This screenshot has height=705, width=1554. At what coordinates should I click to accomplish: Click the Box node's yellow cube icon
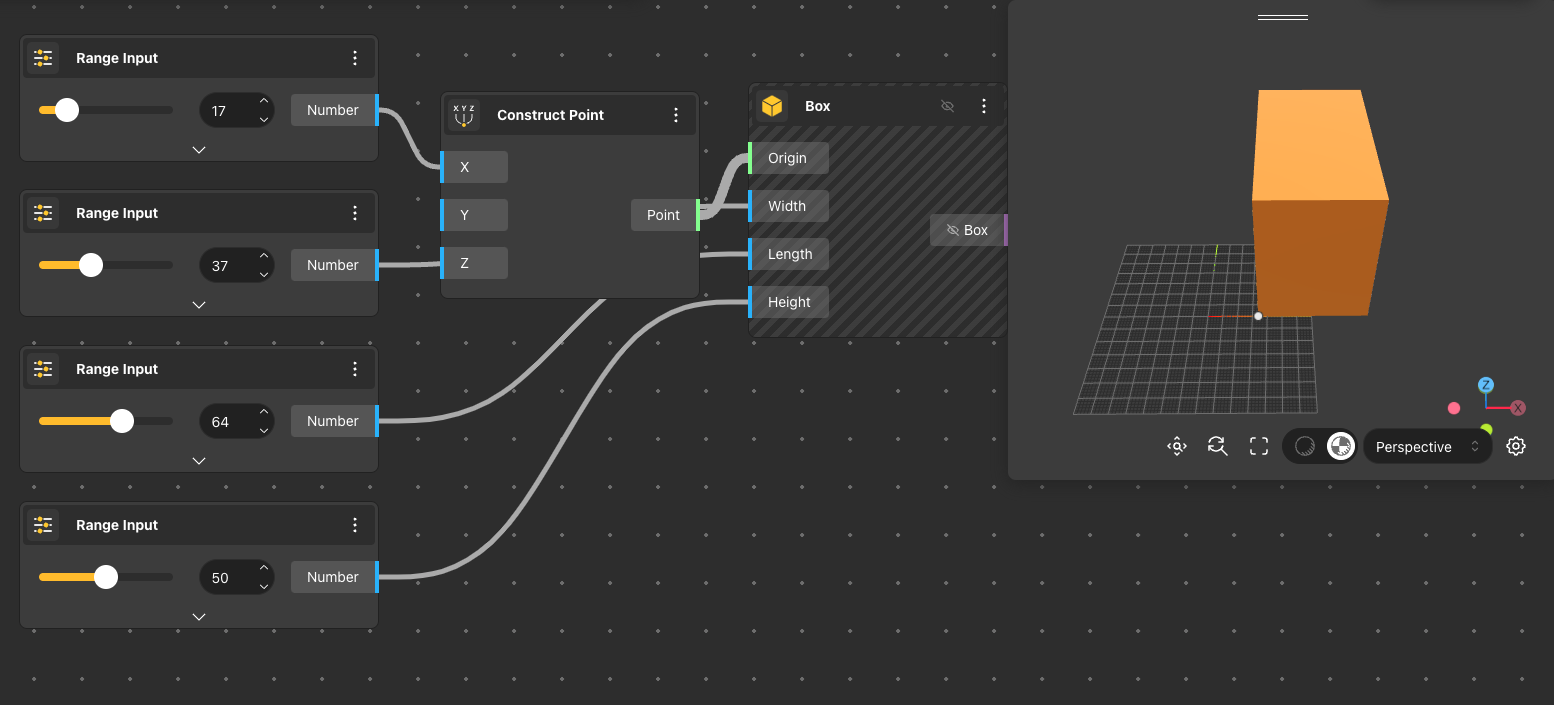771,106
